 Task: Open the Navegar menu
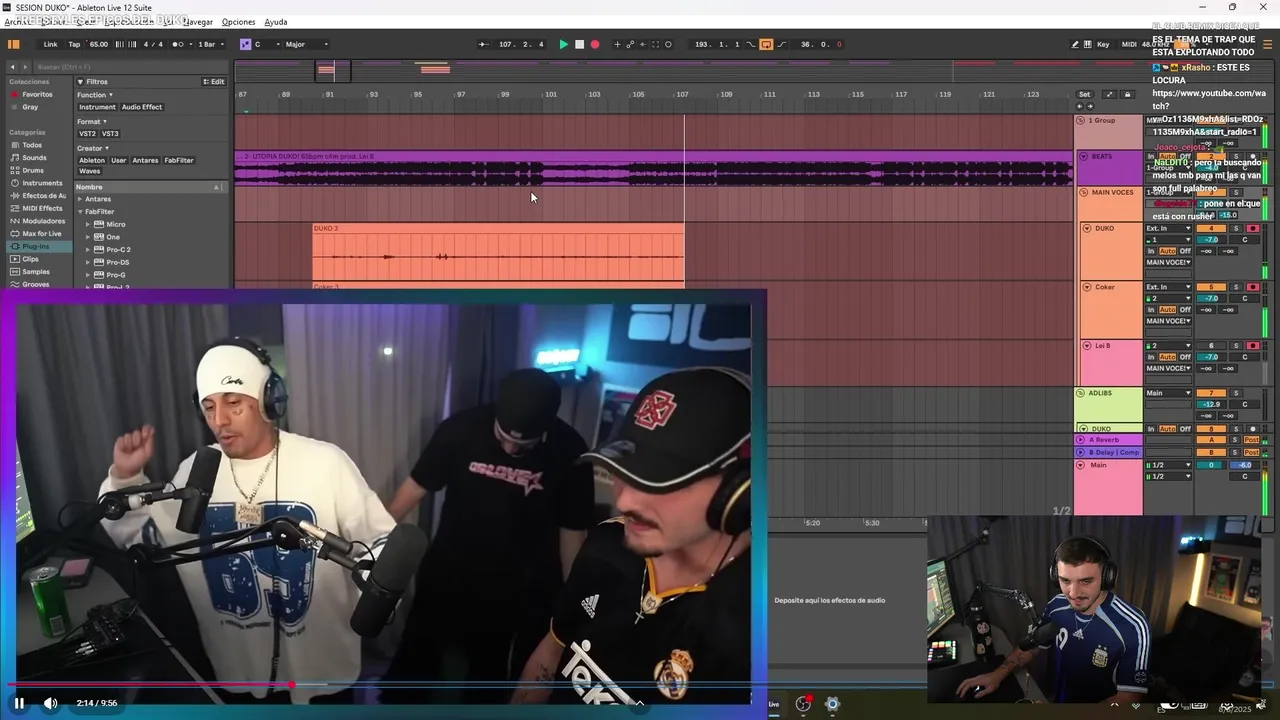pyautogui.click(x=198, y=22)
